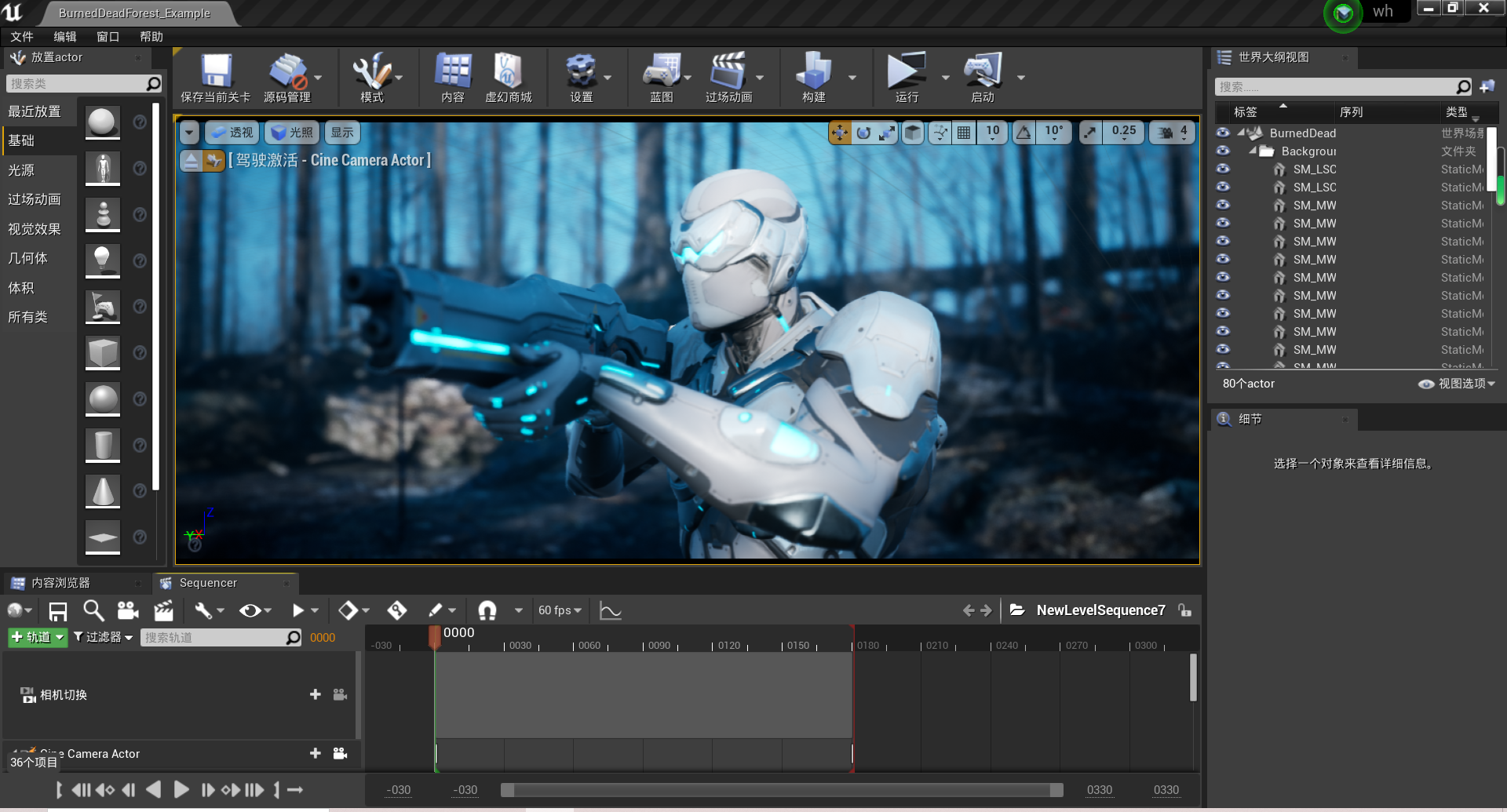Collapse the Background folder in outliner
The image size is (1507, 812).
pyautogui.click(x=1253, y=151)
